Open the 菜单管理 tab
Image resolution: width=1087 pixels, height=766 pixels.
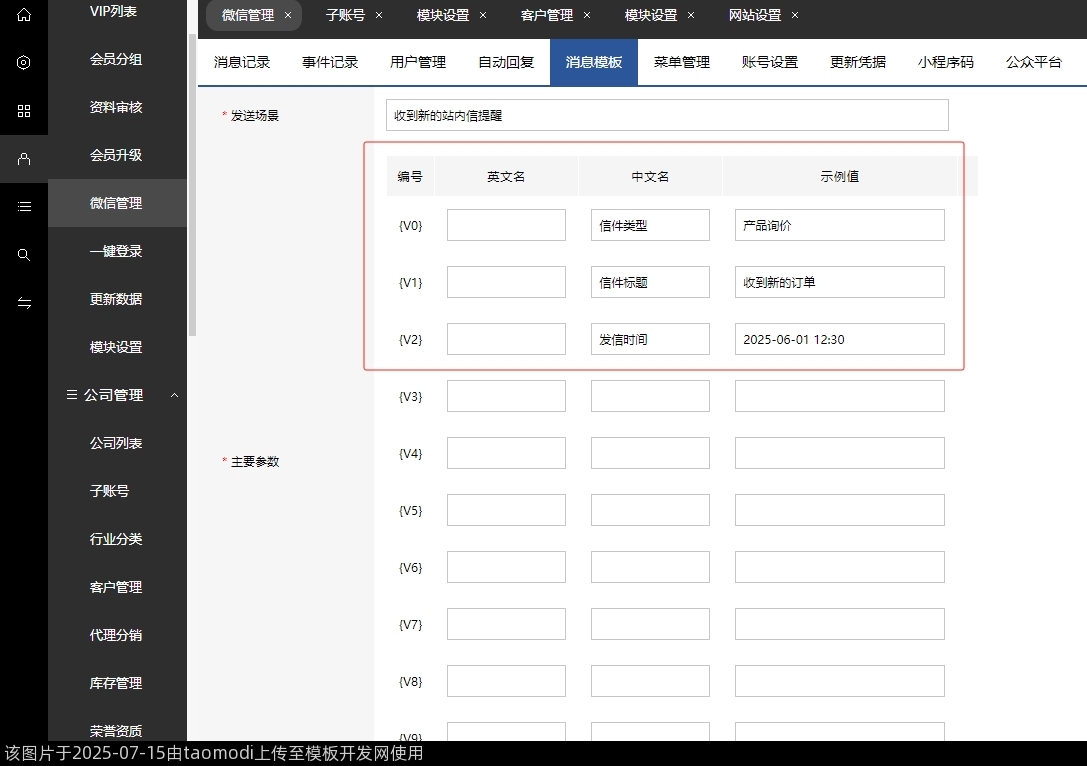click(x=681, y=62)
